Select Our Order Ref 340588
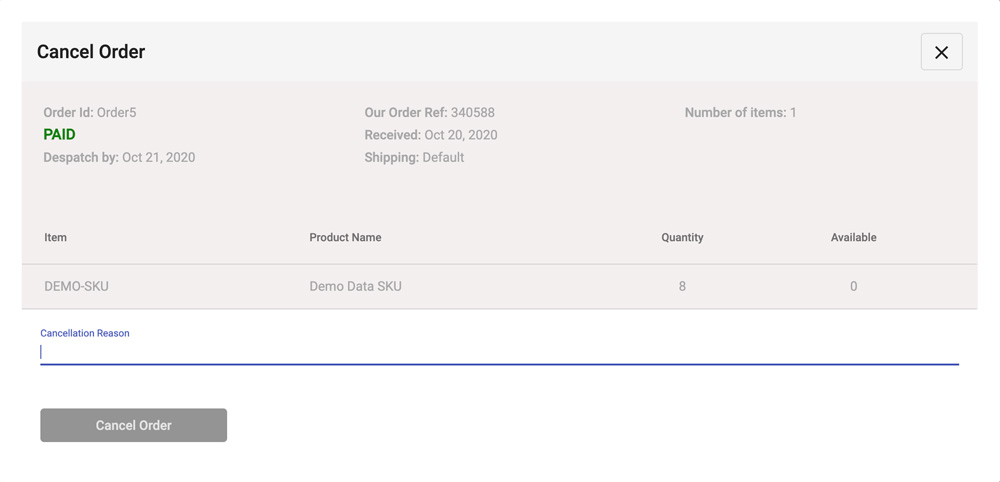 pyautogui.click(x=430, y=113)
